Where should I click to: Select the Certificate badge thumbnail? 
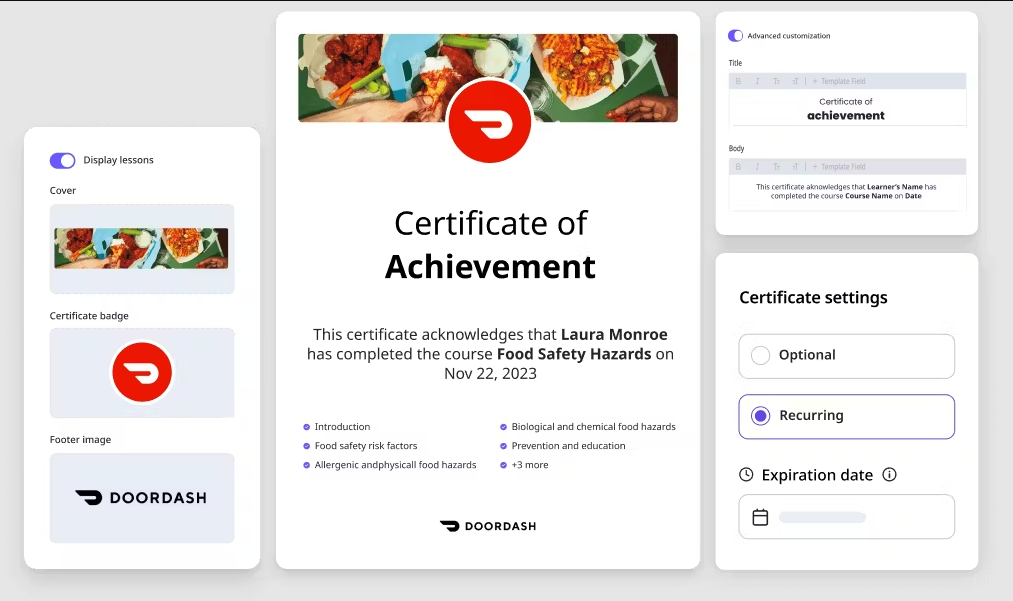(x=141, y=373)
